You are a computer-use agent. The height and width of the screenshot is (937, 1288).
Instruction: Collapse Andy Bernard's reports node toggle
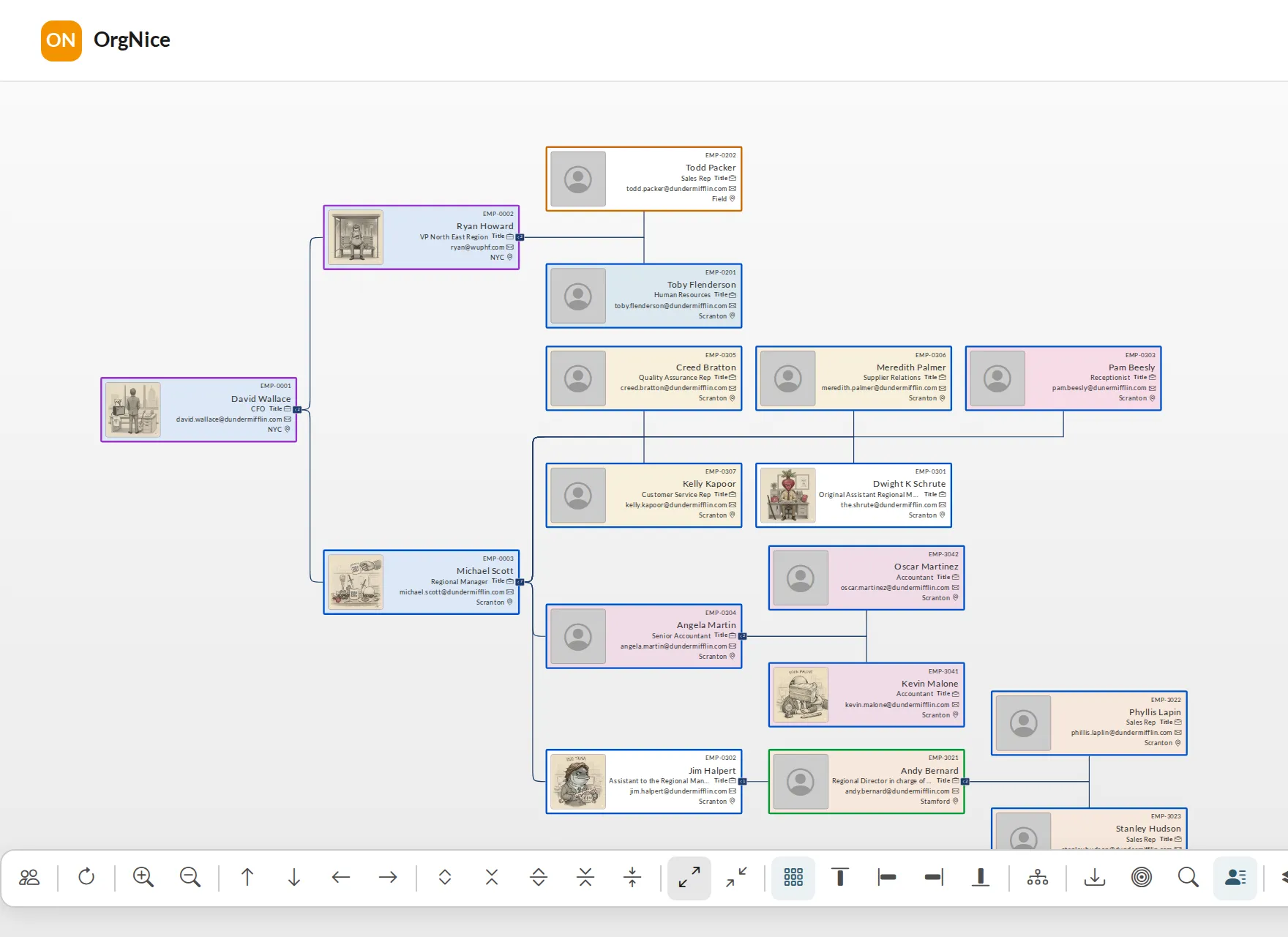tap(965, 782)
